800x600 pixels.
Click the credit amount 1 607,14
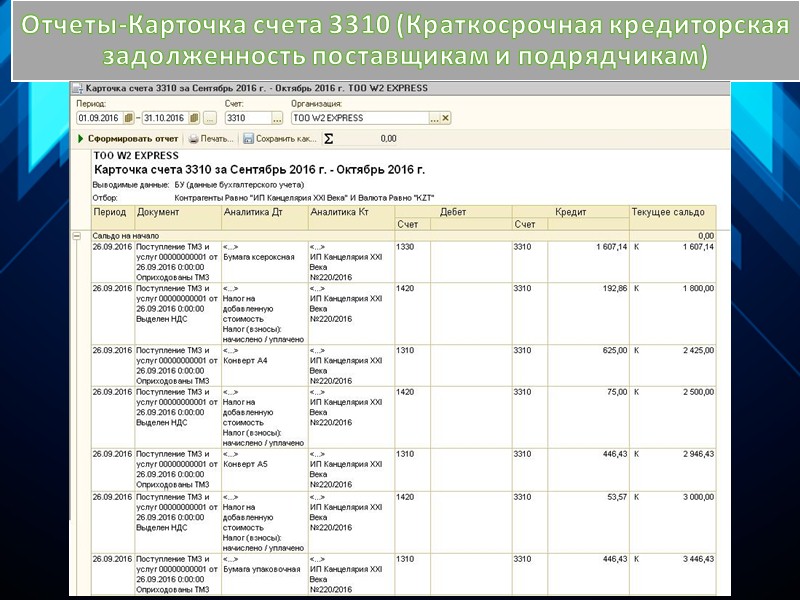(611, 247)
